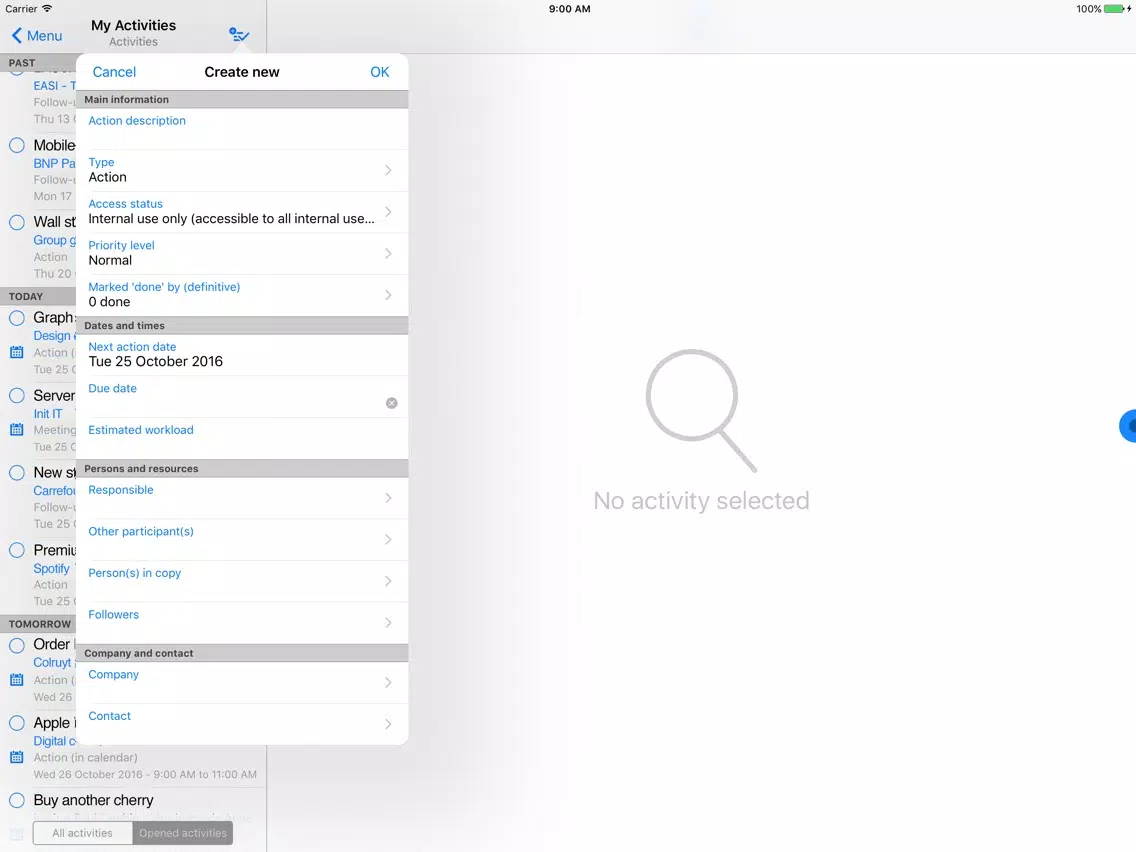The width and height of the screenshot is (1136, 852).
Task: Tap the Colruyt company link
Action: 52,662
